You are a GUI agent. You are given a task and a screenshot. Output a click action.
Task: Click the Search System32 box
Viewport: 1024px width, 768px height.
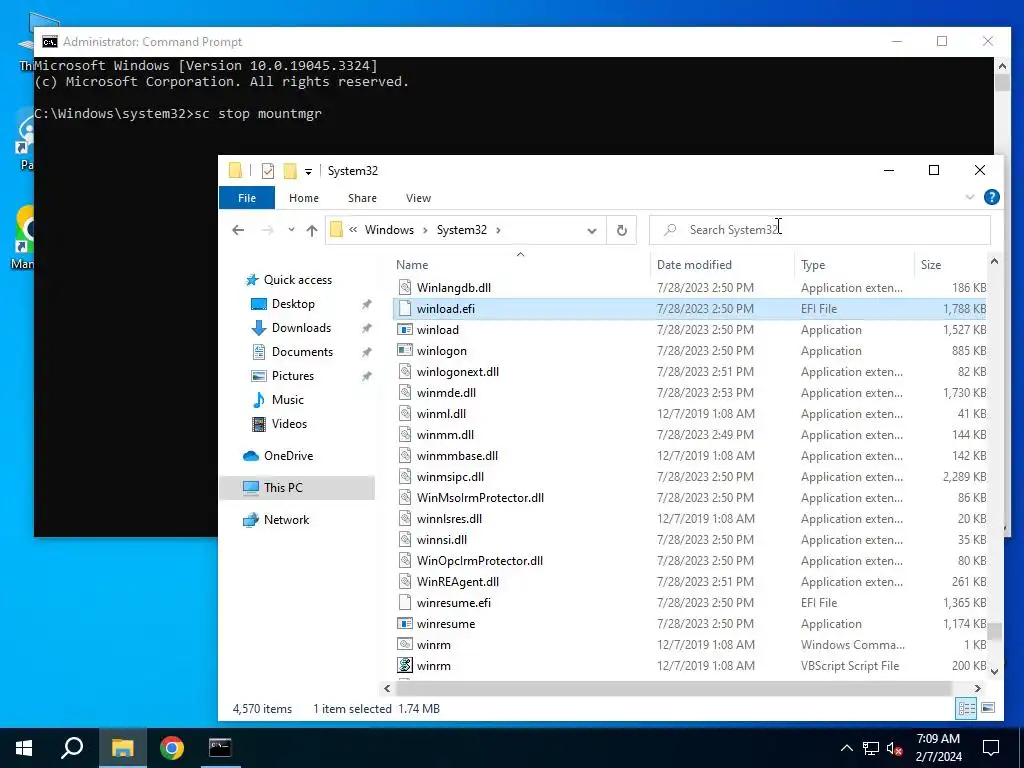click(x=820, y=230)
